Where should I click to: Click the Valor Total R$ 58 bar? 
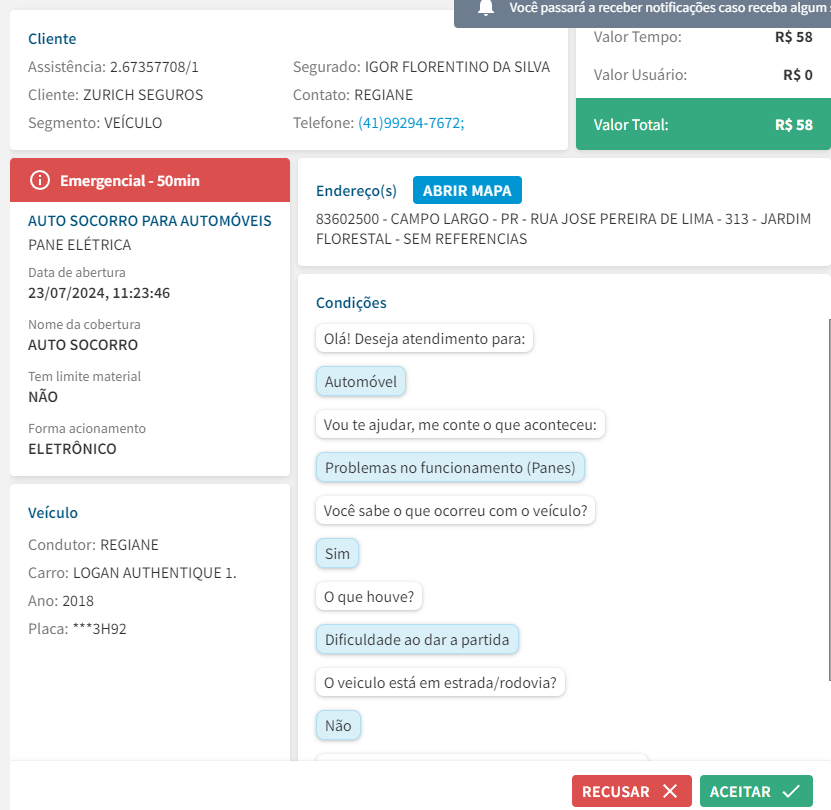[703, 125]
